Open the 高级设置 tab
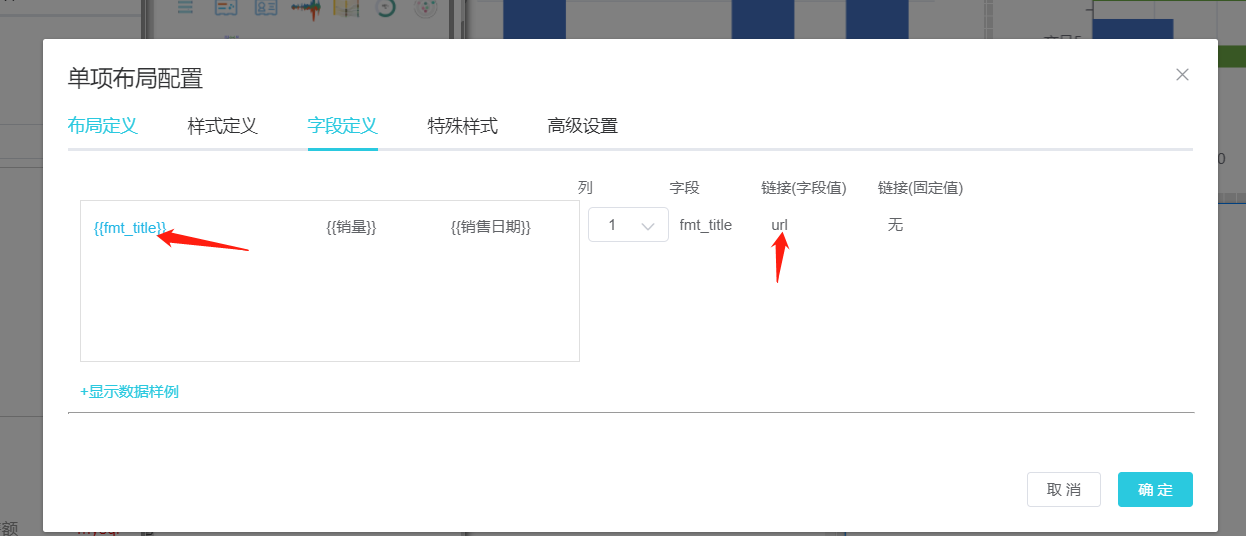The height and width of the screenshot is (536, 1246). (x=582, y=126)
